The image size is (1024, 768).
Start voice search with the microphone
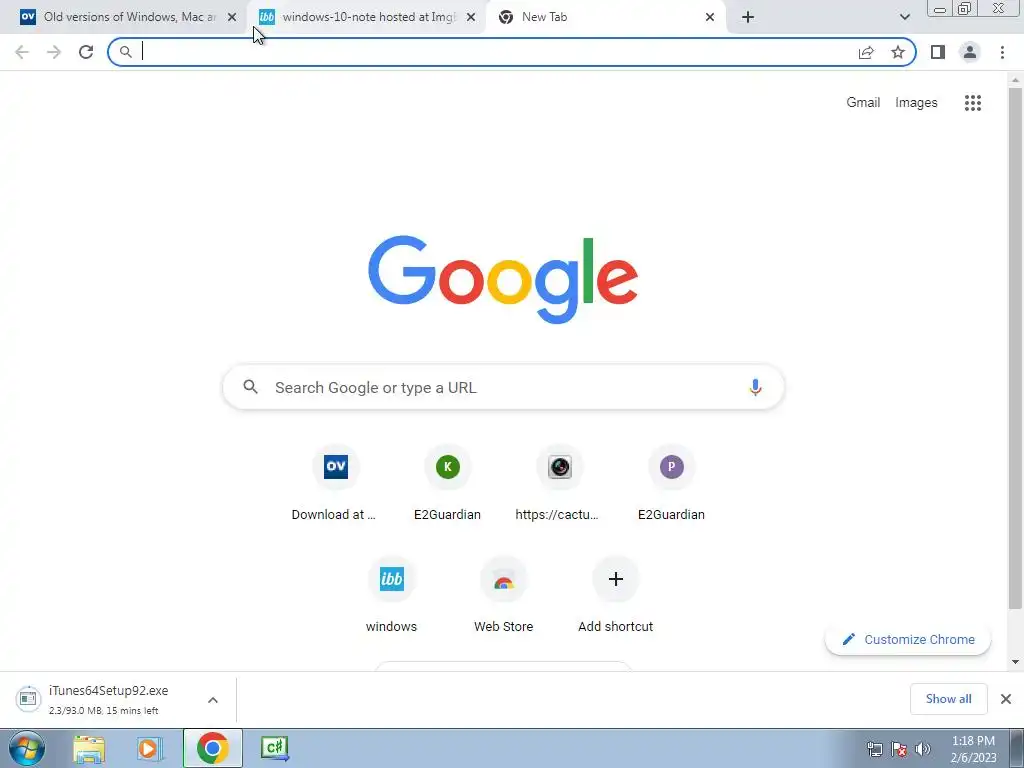coord(755,387)
